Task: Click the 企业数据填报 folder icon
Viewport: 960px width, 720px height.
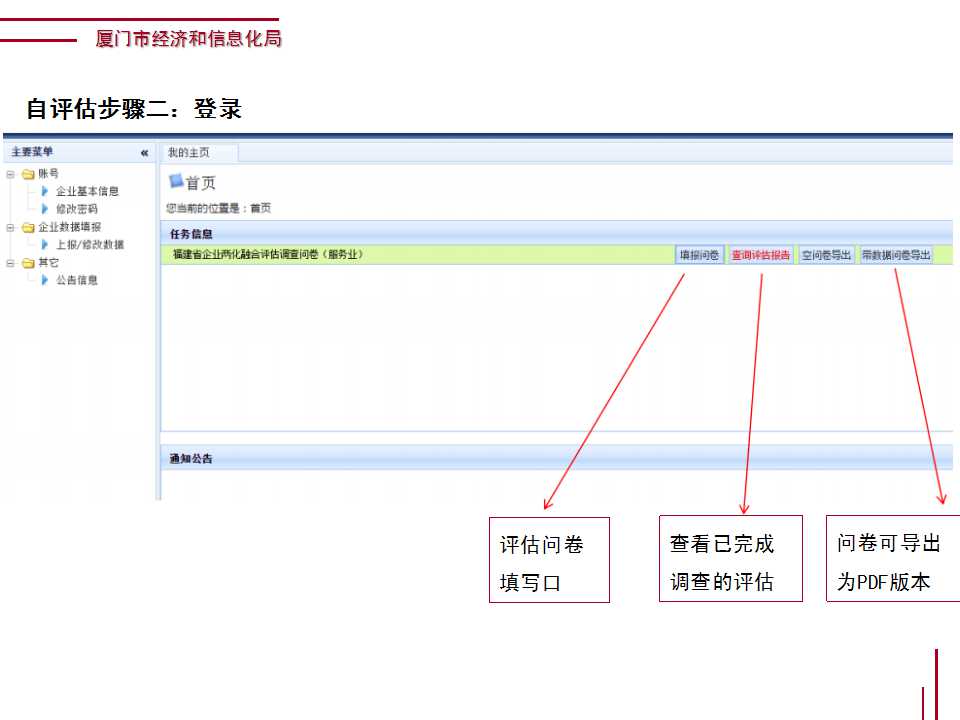Action: (x=28, y=228)
